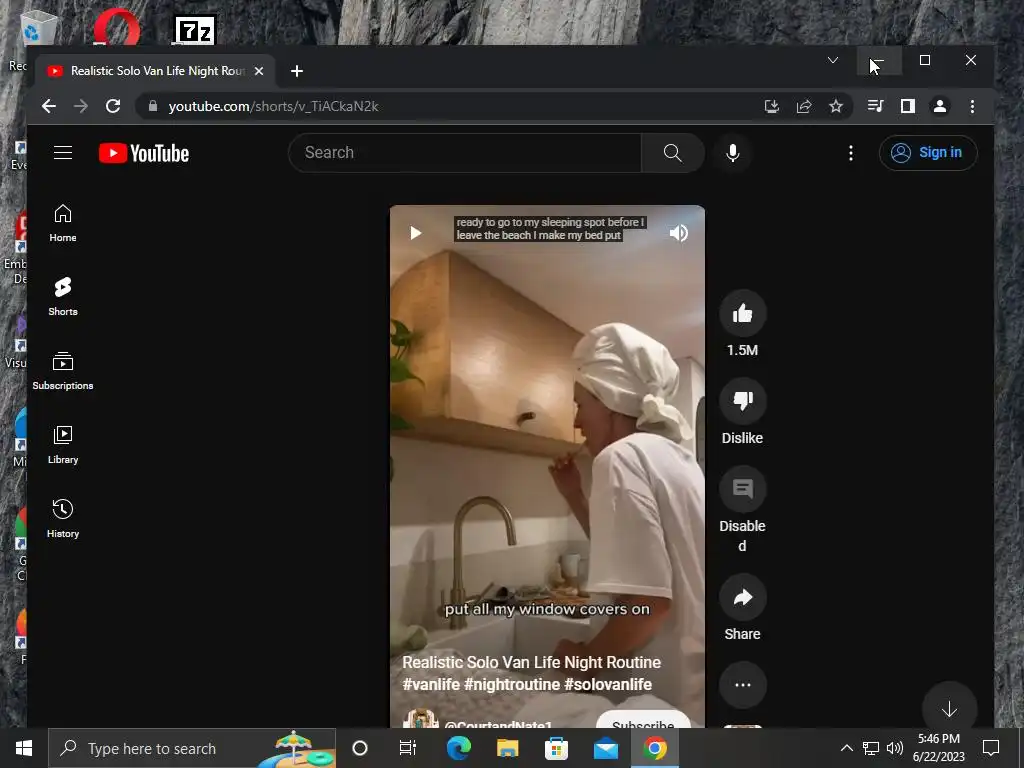
Task: Open channel @CourtandNate1 link
Action: point(498,724)
